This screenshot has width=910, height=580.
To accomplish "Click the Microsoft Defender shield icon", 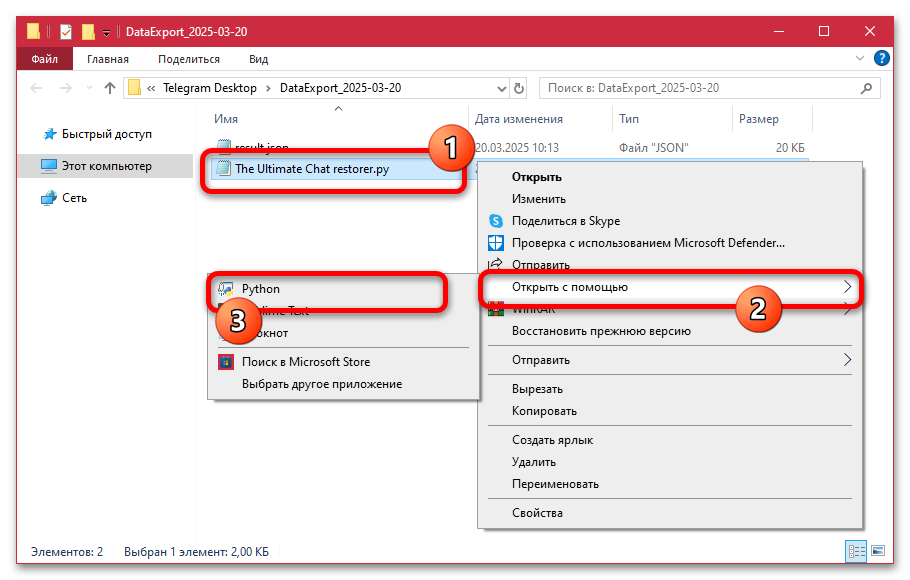I will 495,243.
